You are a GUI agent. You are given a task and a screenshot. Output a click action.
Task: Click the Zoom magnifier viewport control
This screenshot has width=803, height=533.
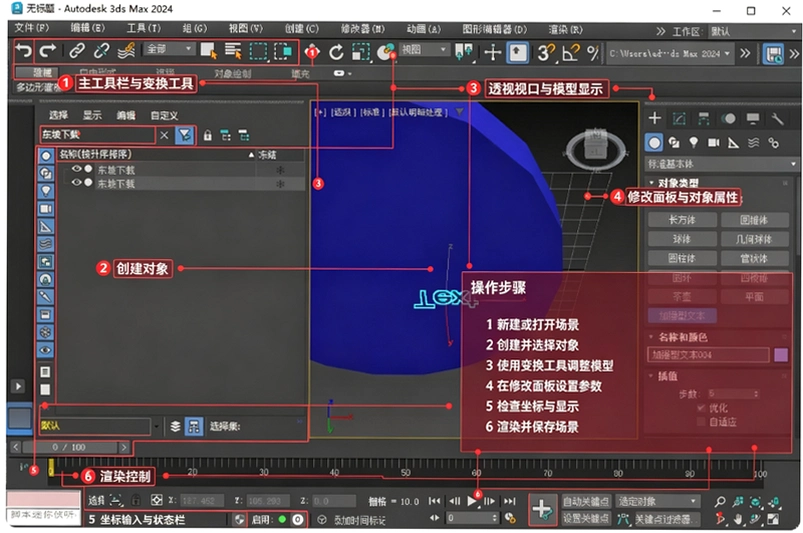720,502
